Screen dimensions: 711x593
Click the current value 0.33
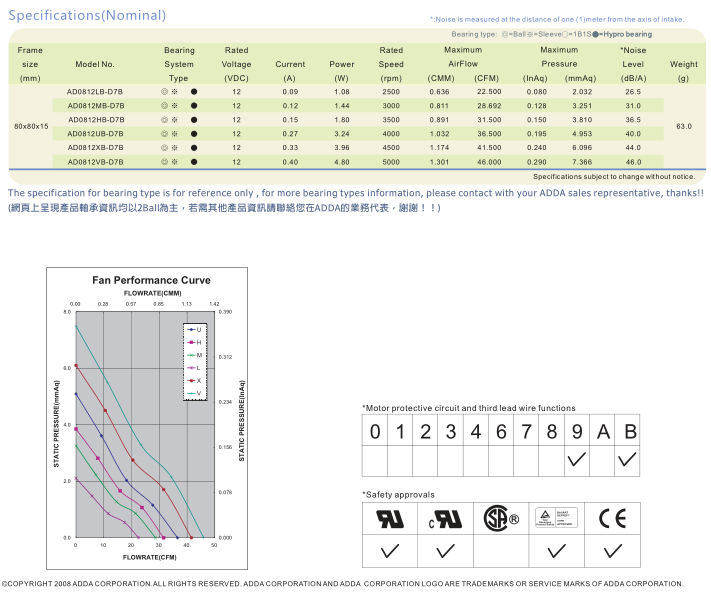tap(290, 147)
